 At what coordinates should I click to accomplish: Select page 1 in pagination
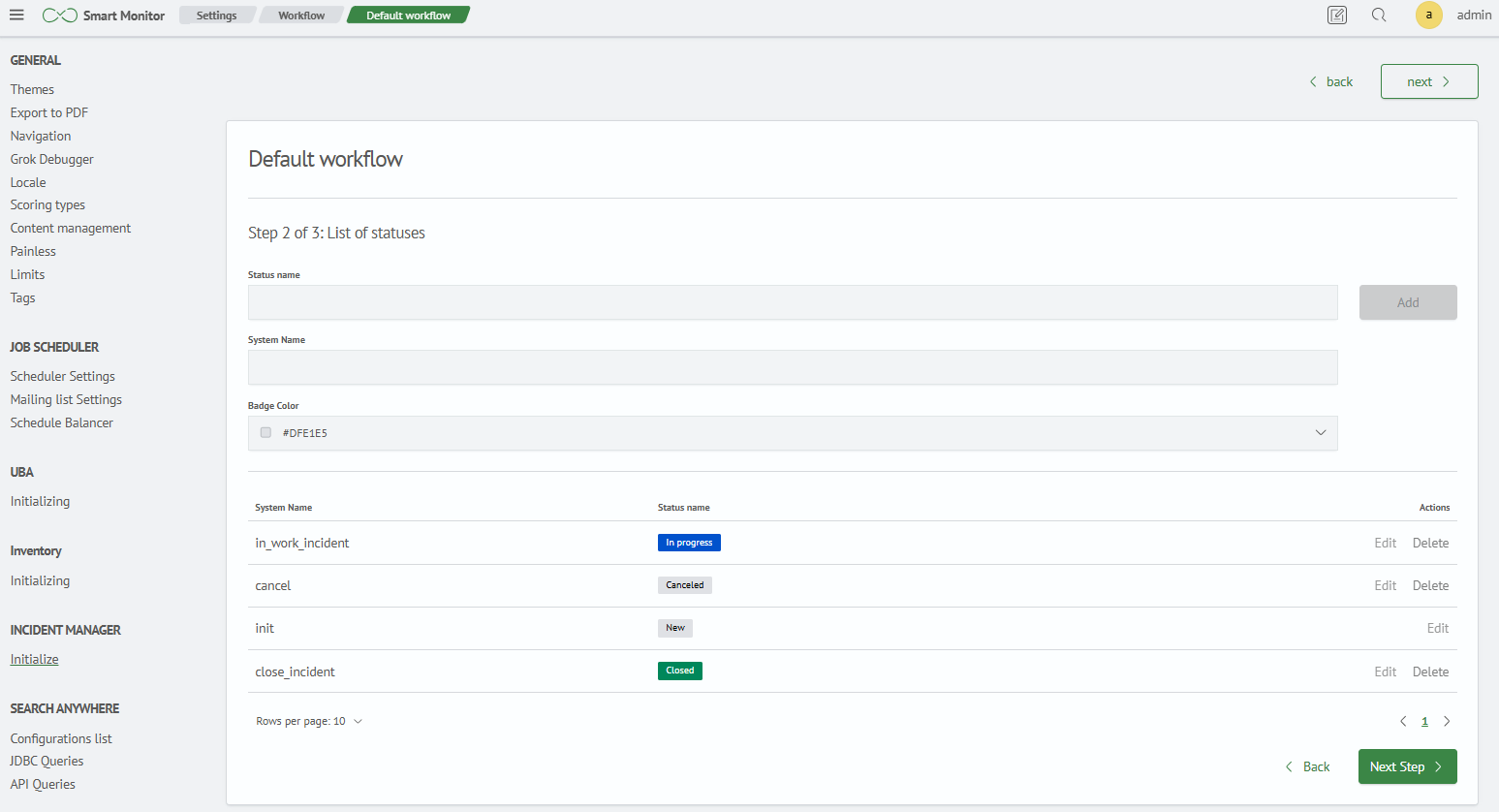1424,721
